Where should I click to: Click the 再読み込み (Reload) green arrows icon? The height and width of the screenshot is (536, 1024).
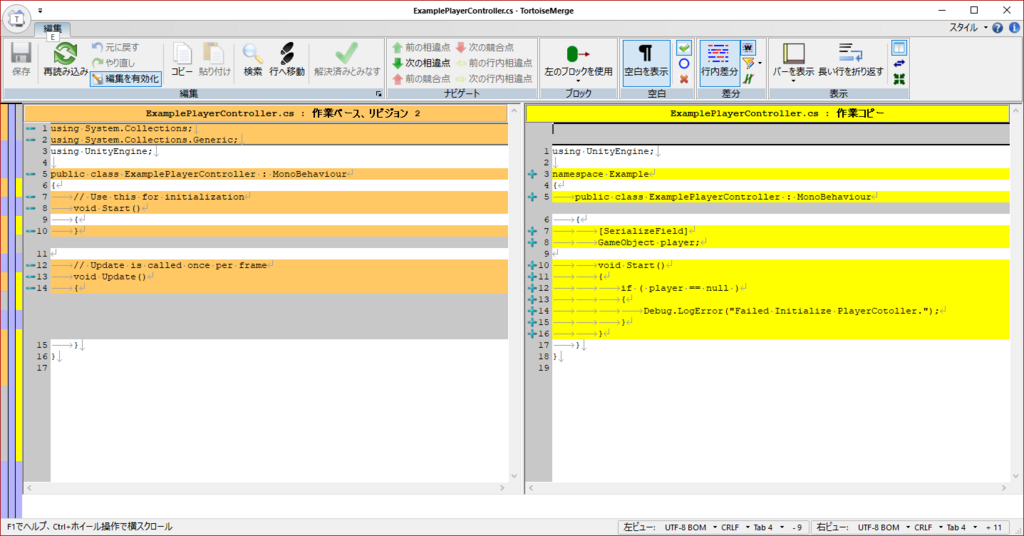65,54
